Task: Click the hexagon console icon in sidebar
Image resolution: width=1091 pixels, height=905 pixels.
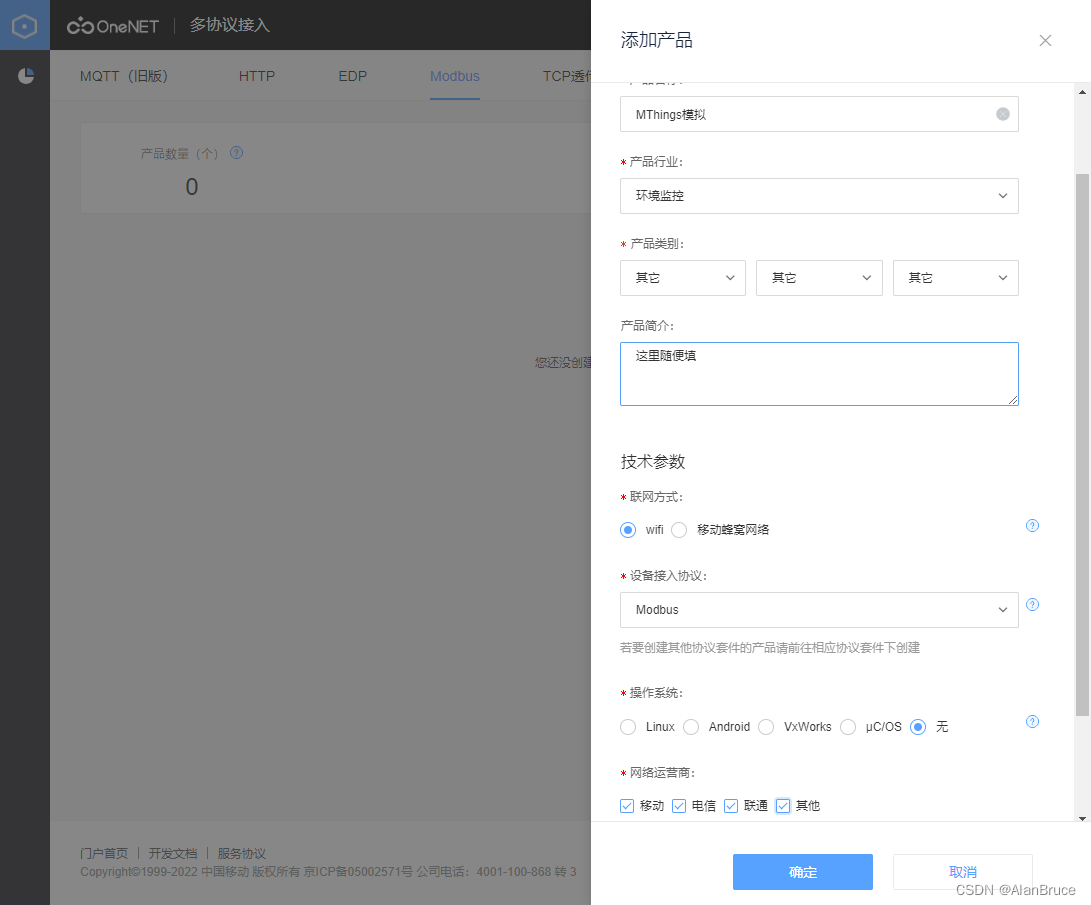Action: pos(24,26)
